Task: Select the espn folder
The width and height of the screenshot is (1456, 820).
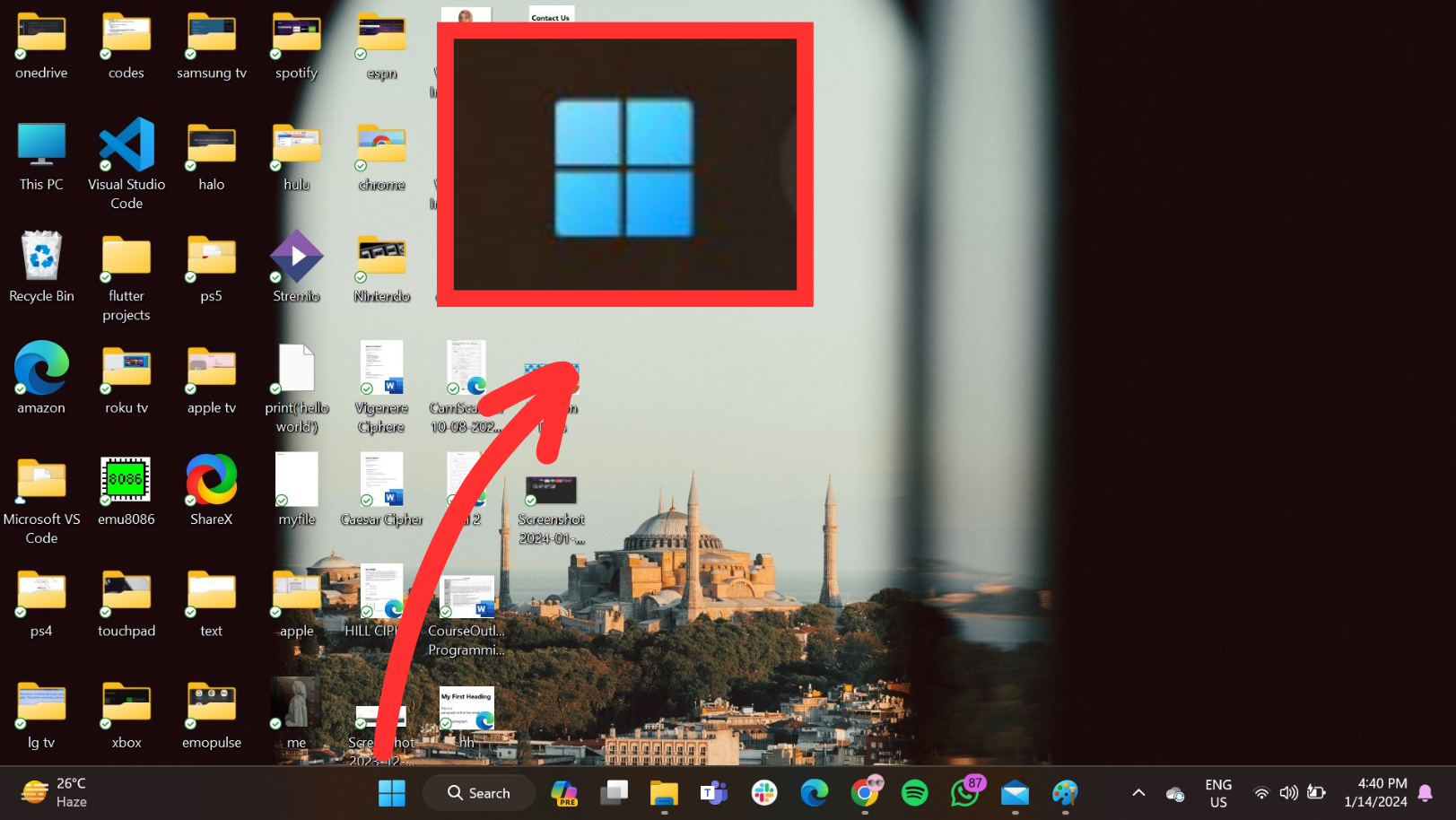Action: pyautogui.click(x=381, y=45)
